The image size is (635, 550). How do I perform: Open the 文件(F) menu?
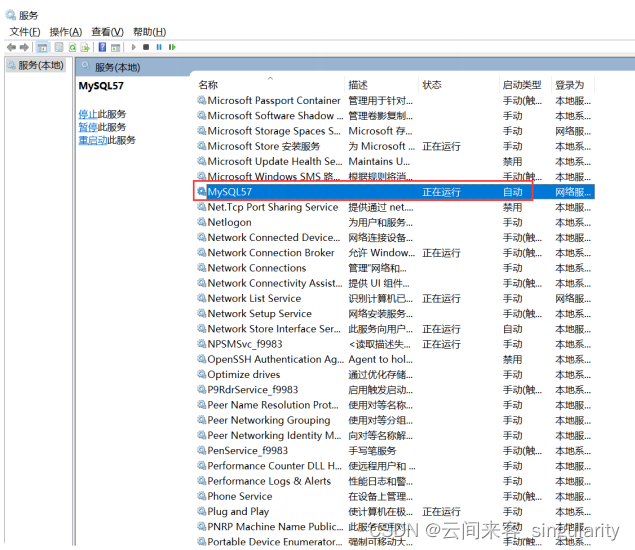[x=25, y=32]
